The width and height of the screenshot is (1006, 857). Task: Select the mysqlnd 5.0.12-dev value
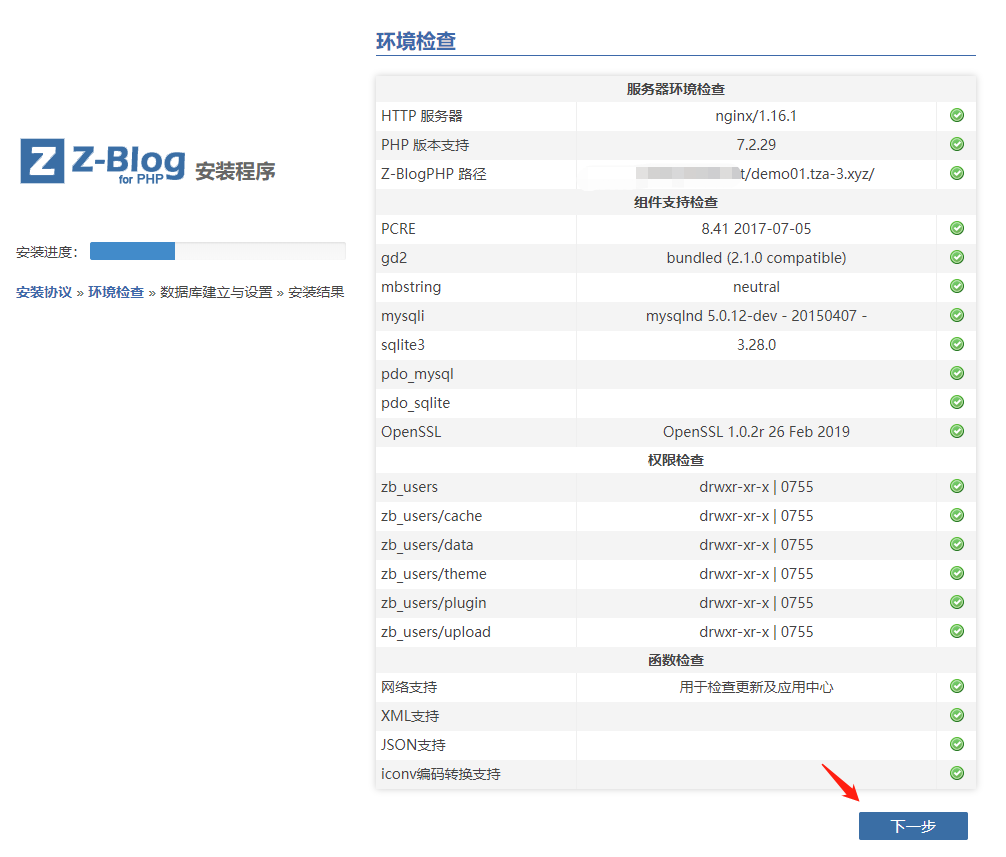click(756, 316)
